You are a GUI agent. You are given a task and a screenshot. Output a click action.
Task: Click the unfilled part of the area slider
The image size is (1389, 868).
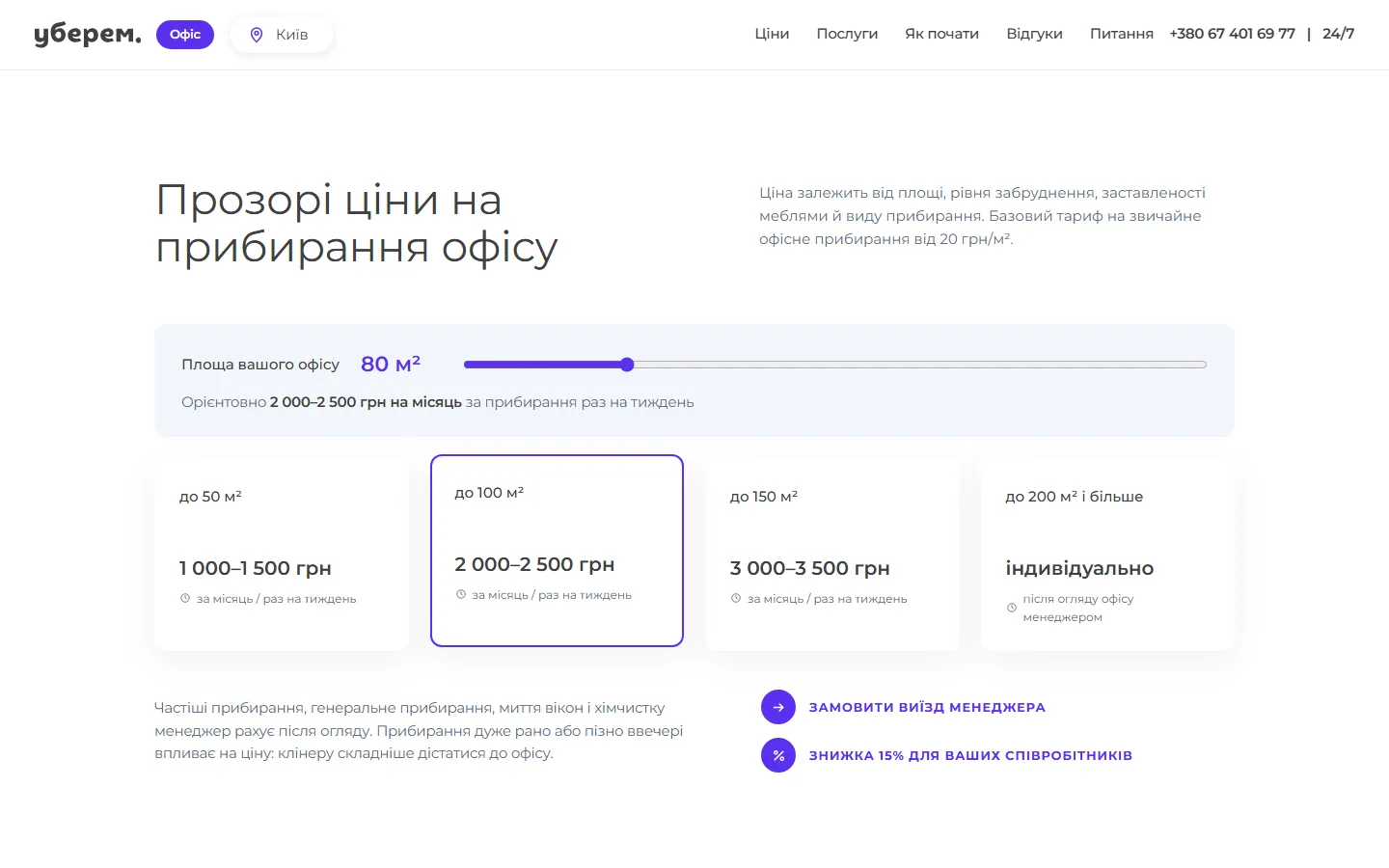[920, 365]
